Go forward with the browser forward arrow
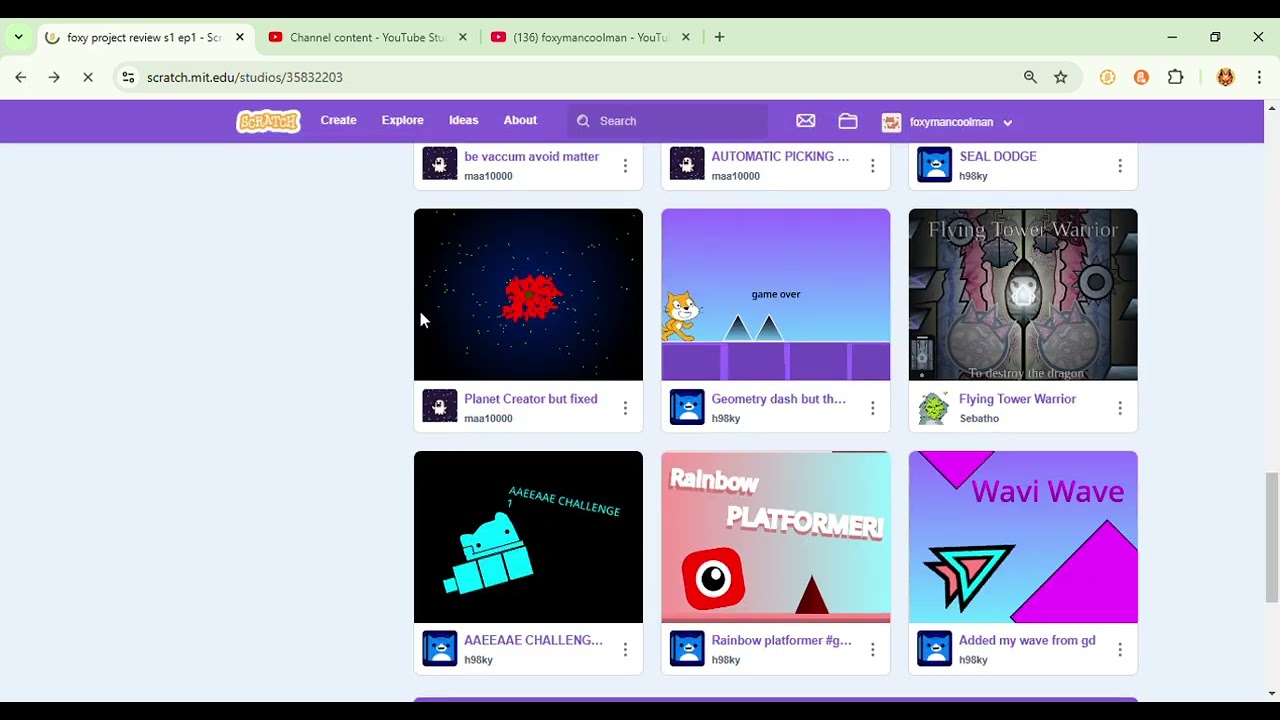Viewport: 1280px width, 720px height. [54, 77]
